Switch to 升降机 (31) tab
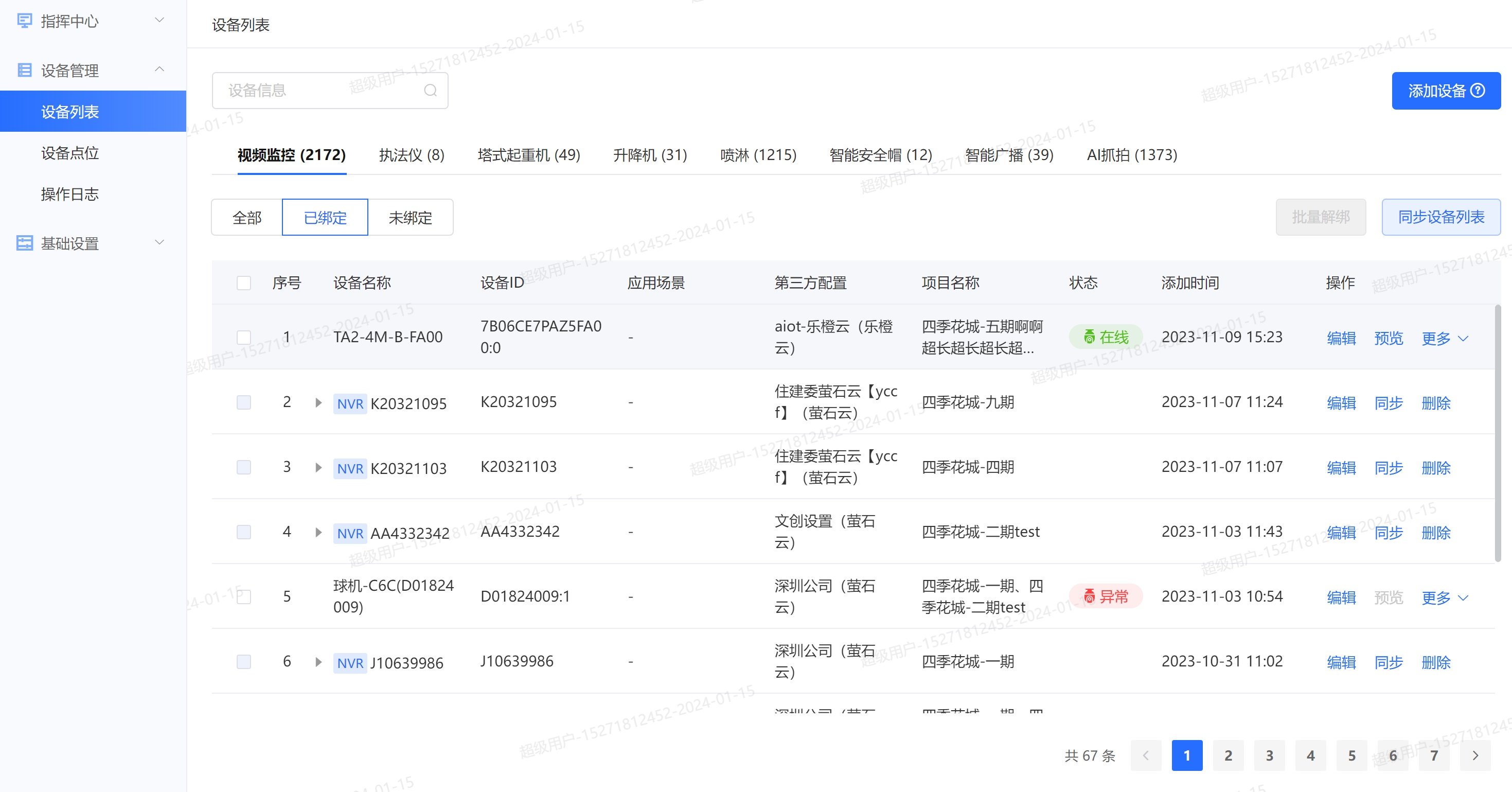Screen dimensions: 1512x792 click(650, 155)
